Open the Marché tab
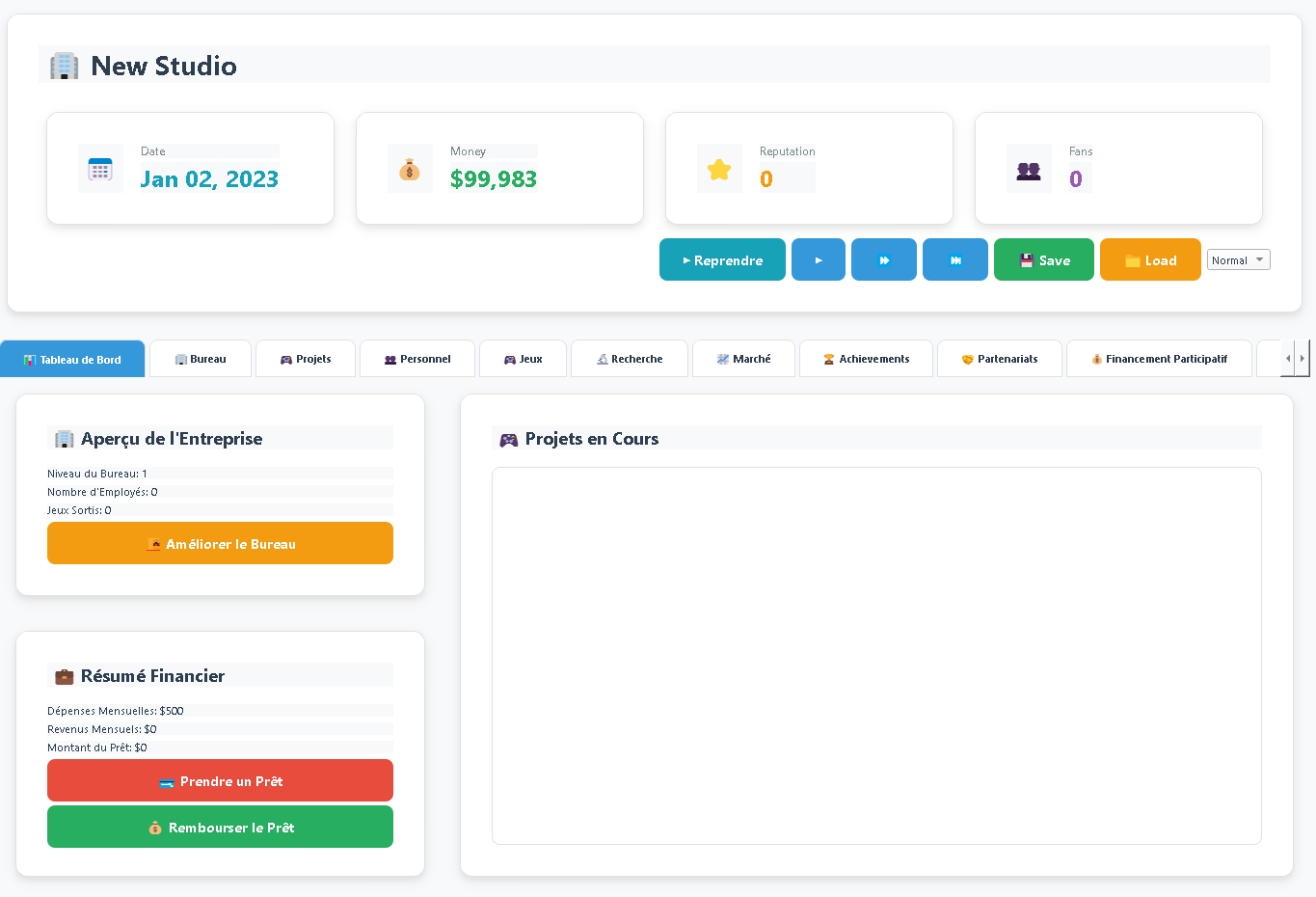Screen dimensions: 1316x897 pos(743,358)
